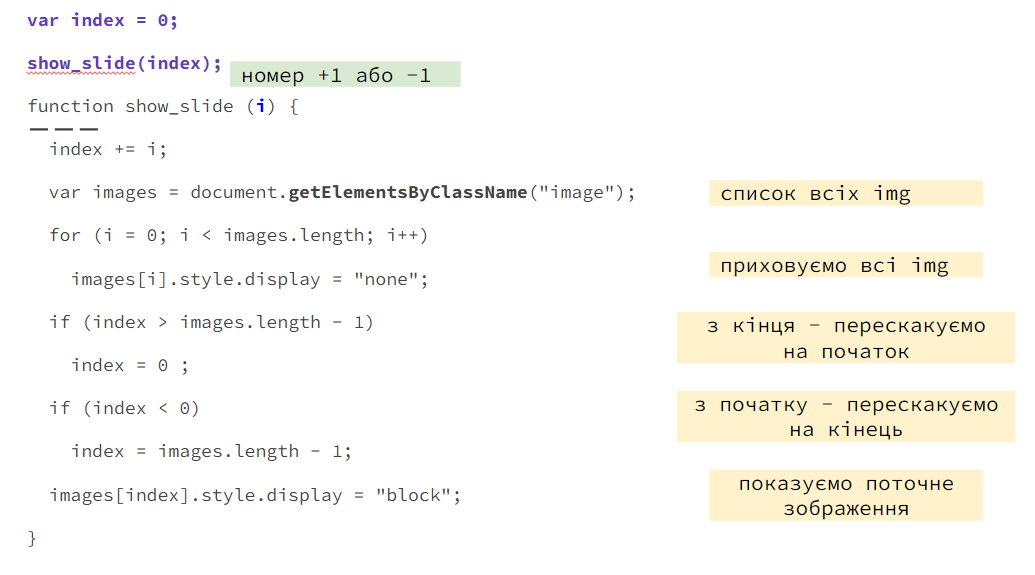Image resolution: width=1035 pixels, height=575 pixels.
Task: Click the 'index = 0 ;' assignment line
Action: [130, 365]
